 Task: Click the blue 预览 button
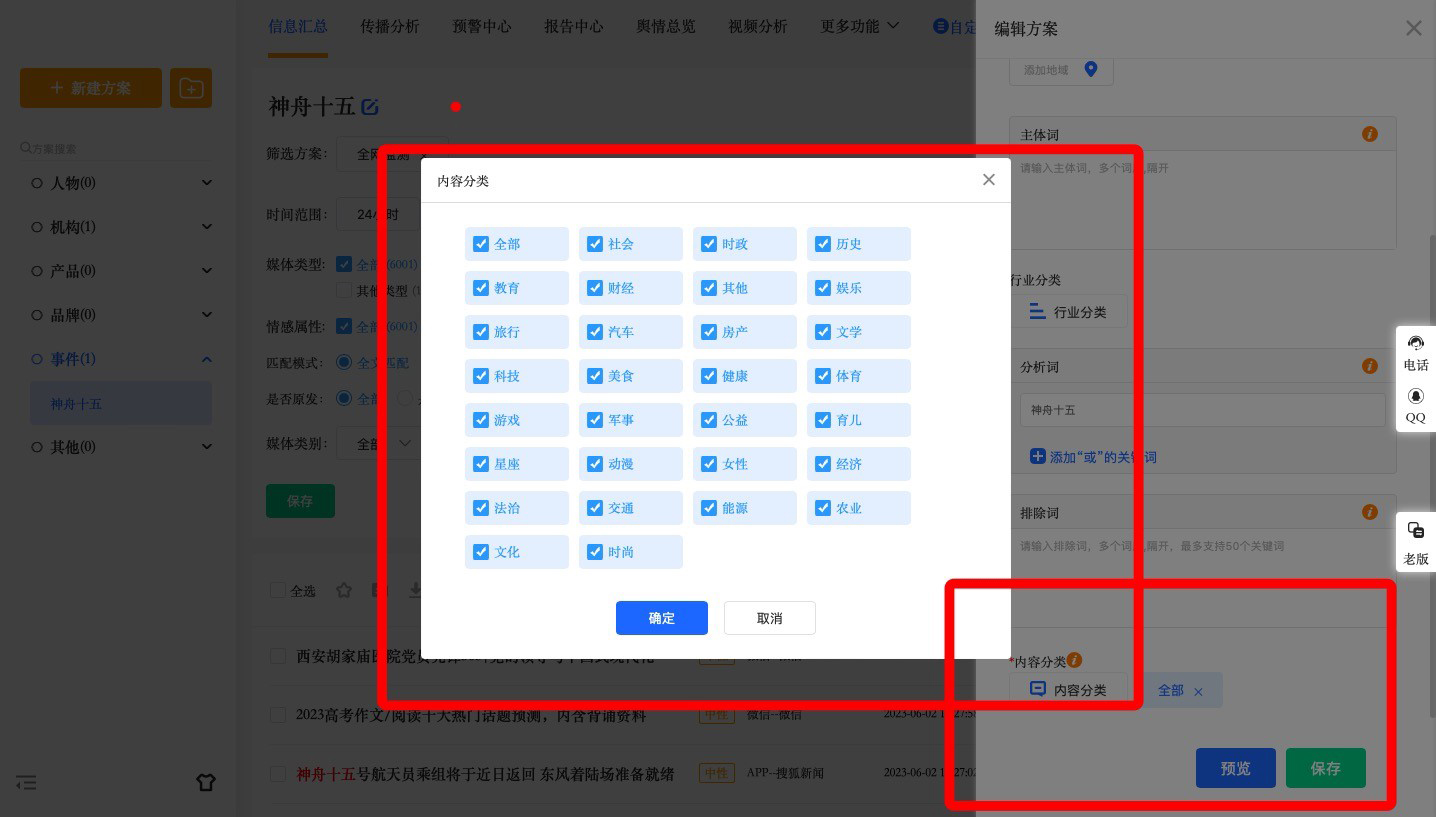[x=1236, y=768]
